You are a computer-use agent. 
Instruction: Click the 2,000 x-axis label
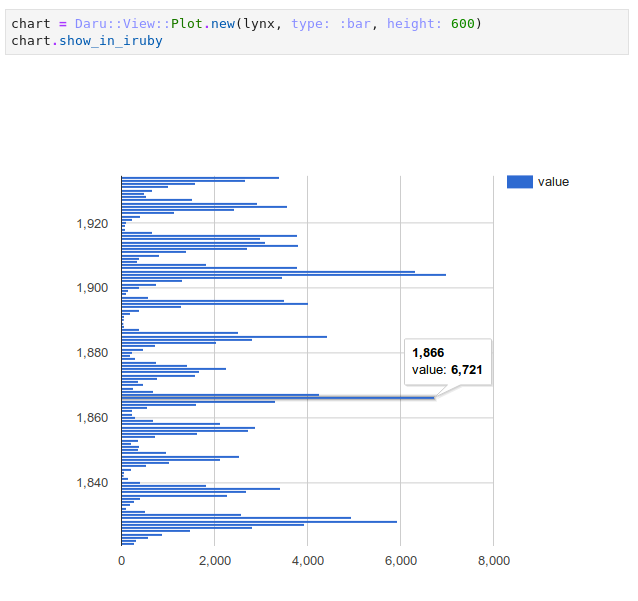click(214, 561)
